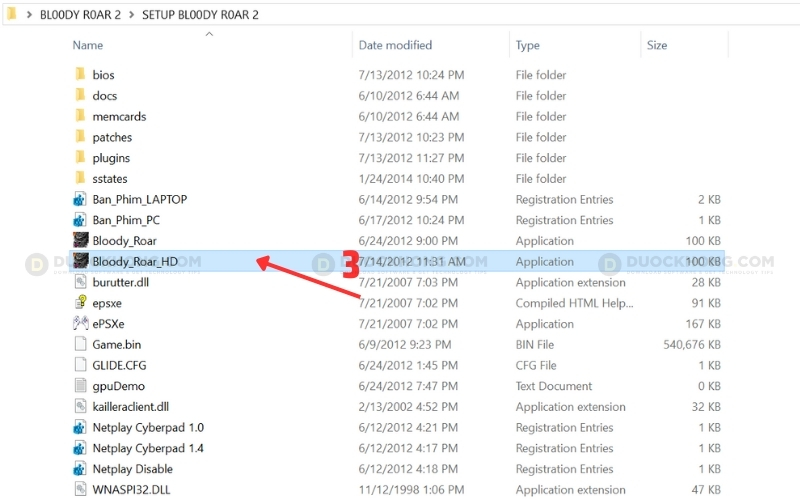Expand the breadcrumb chevron before BLOODY ROAR 2
The height and width of the screenshot is (500, 800).
tap(28, 15)
